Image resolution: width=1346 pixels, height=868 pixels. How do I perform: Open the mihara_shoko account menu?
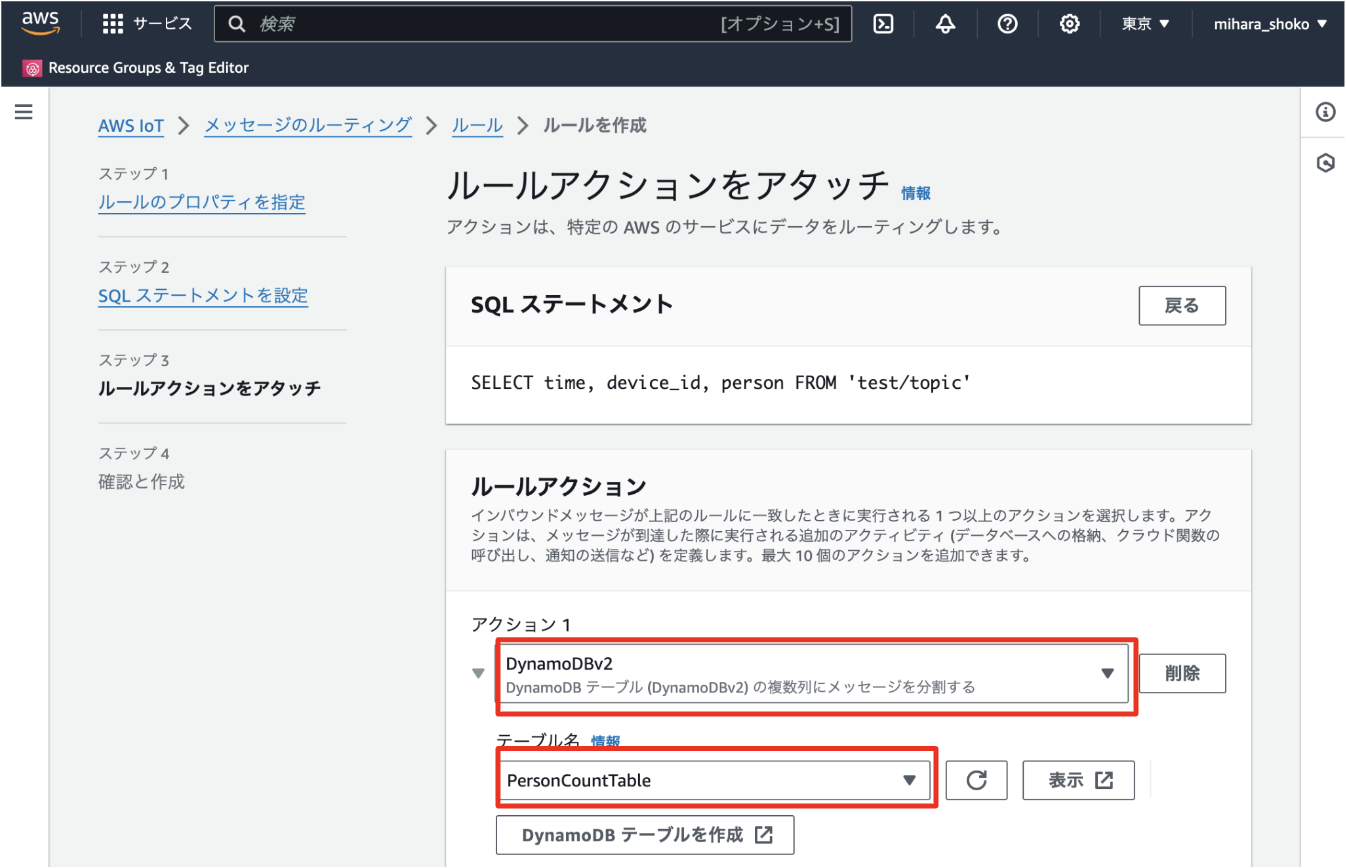pyautogui.click(x=1270, y=24)
